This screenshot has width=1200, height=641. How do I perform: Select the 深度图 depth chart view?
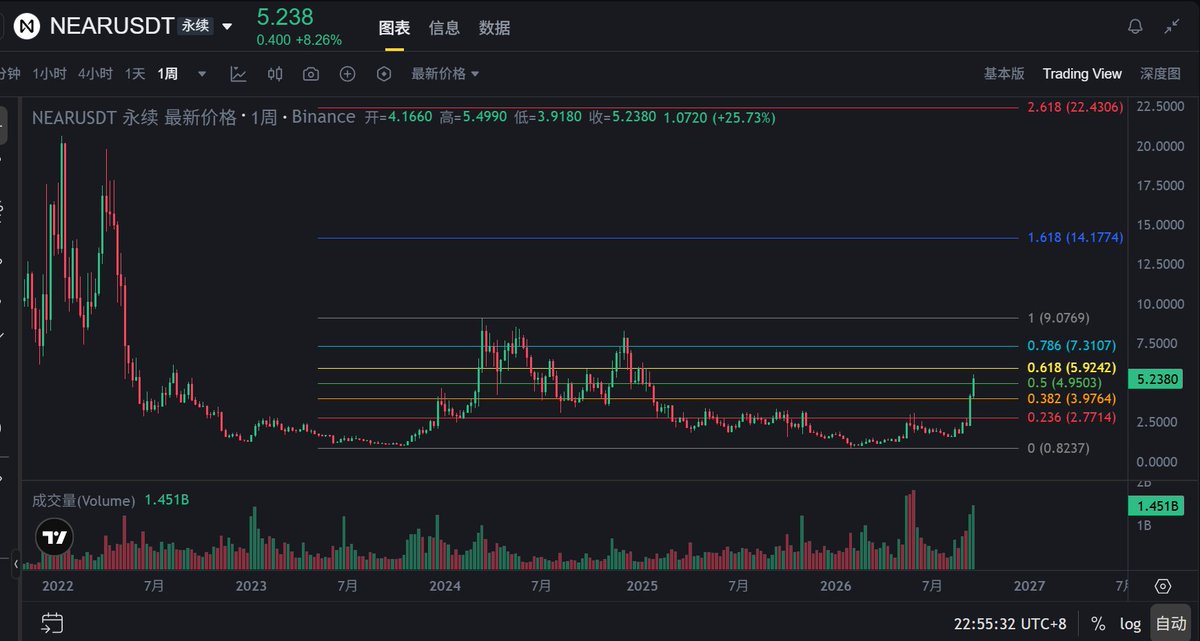1160,73
